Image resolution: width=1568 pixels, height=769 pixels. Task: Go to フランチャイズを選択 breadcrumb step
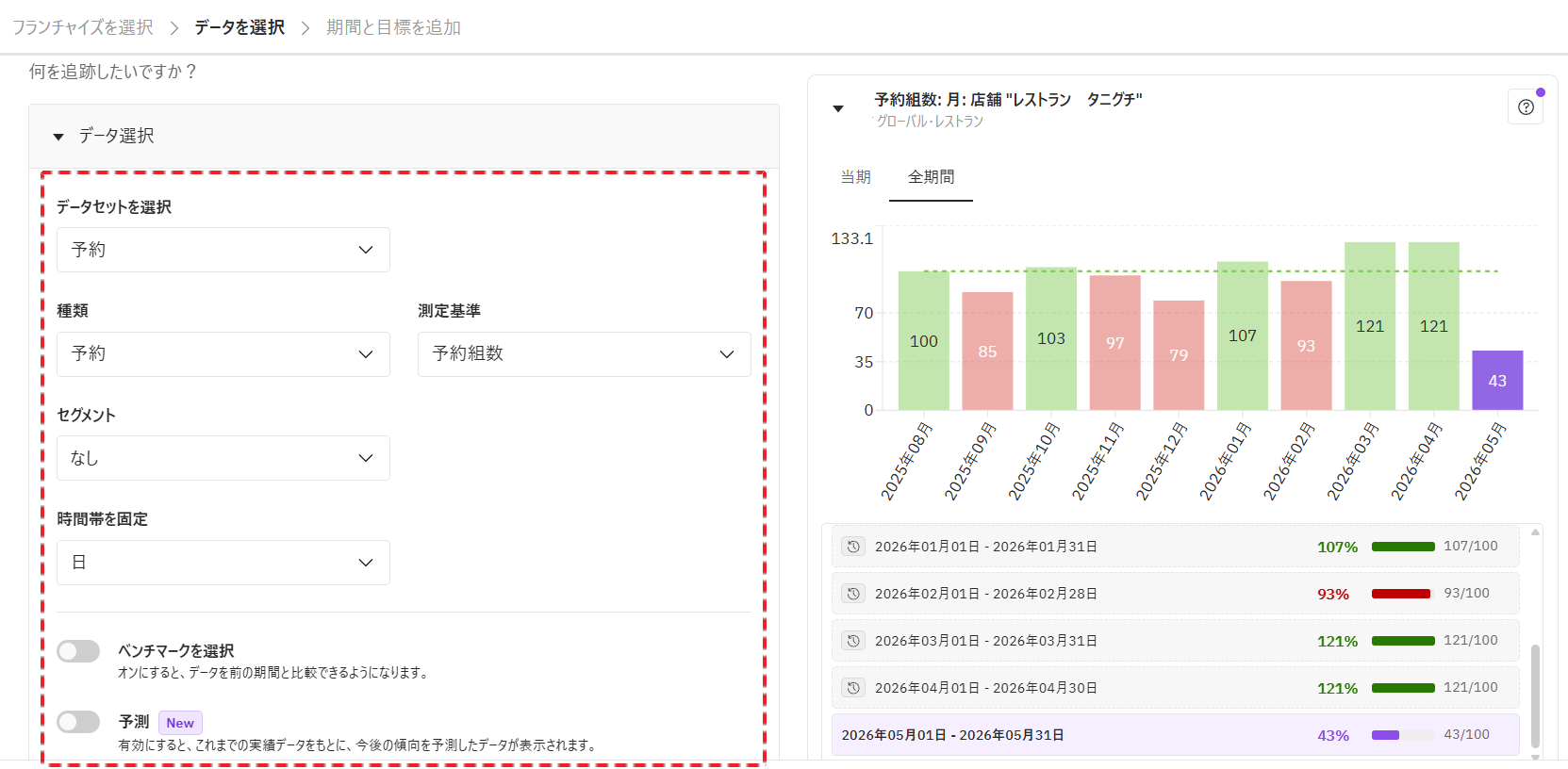click(83, 27)
